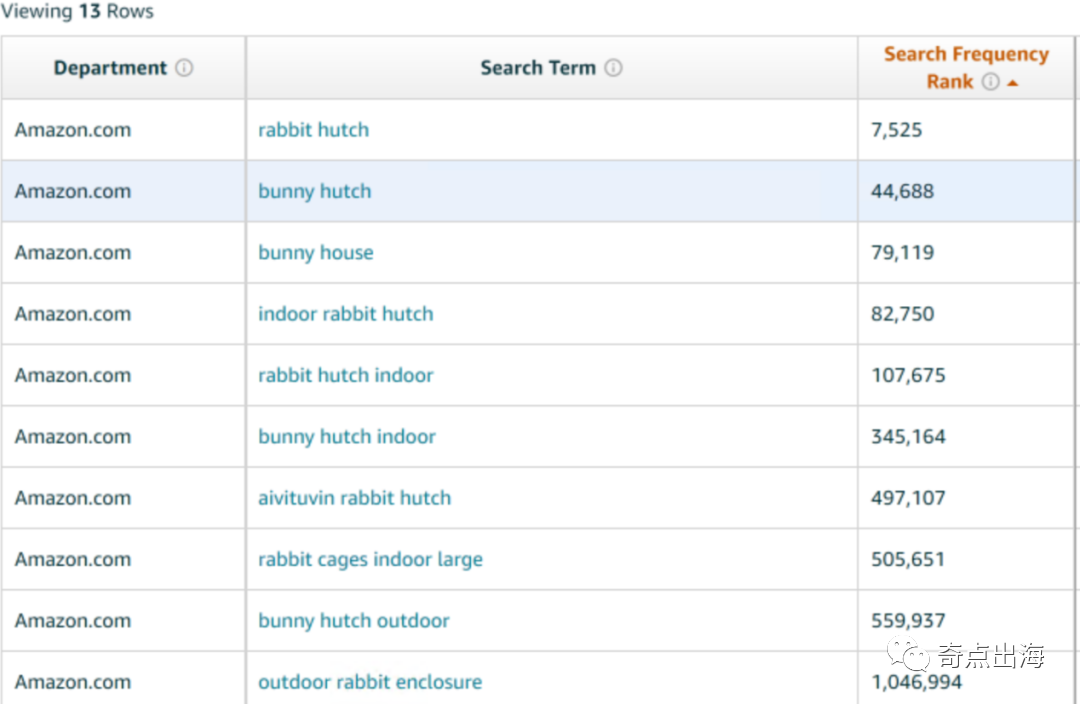Select the rank cell showing 44,688
This screenshot has width=1080, height=704.
(902, 191)
